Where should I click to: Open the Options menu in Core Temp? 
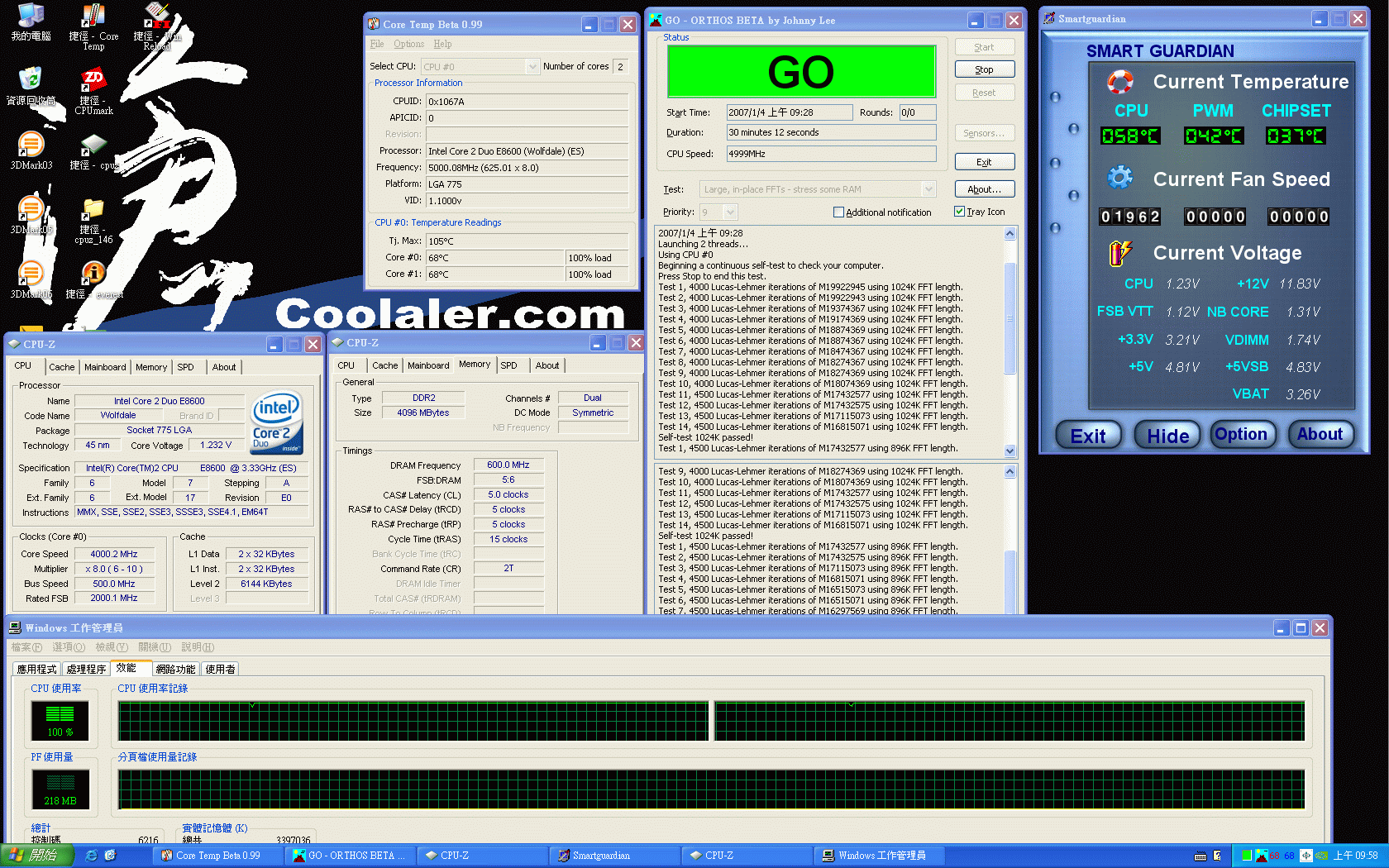(408, 44)
